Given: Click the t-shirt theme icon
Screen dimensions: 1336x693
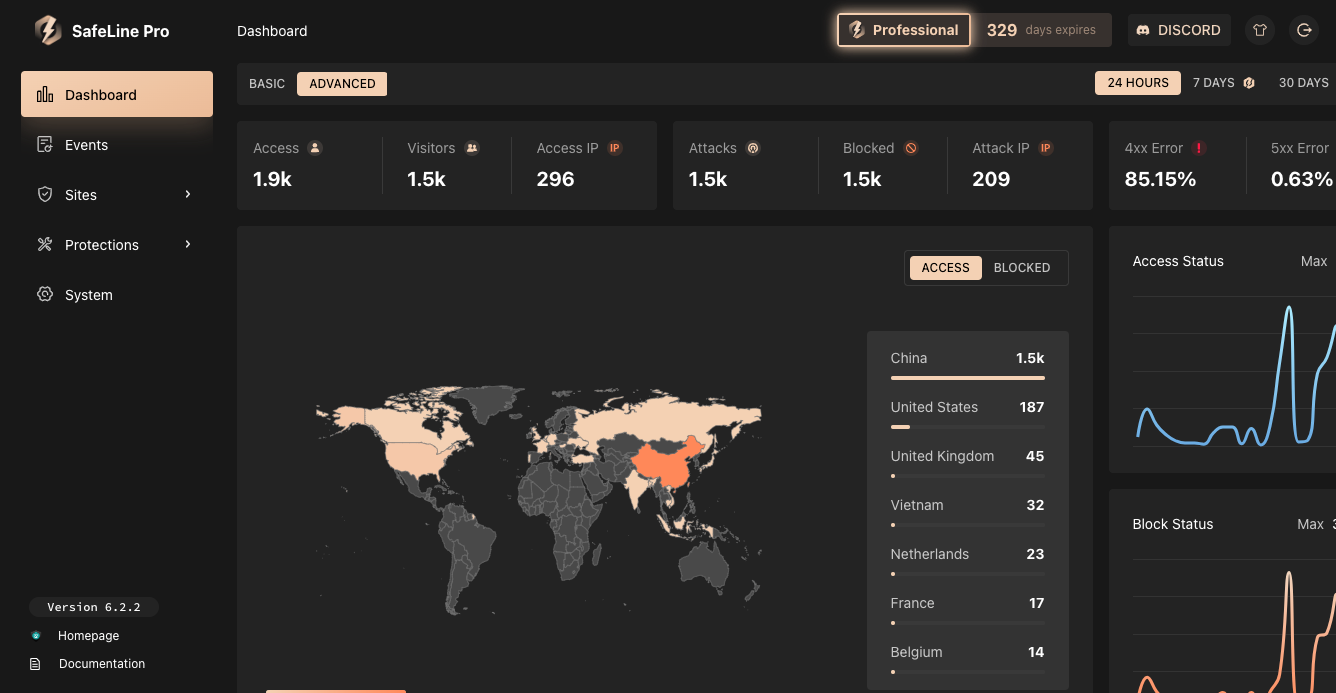Looking at the screenshot, I should (x=1260, y=30).
